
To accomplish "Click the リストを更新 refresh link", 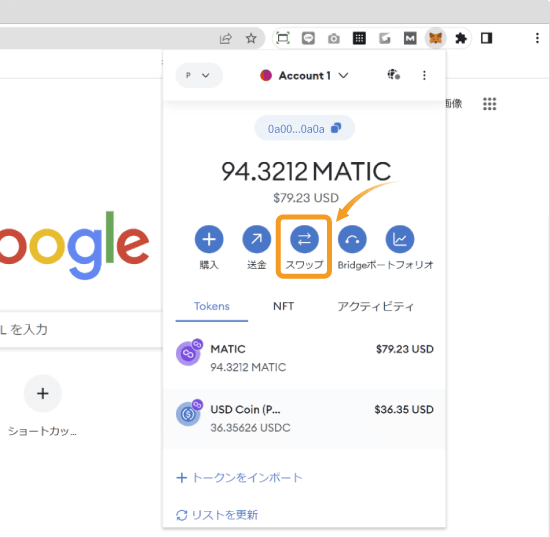I will click(217, 515).
